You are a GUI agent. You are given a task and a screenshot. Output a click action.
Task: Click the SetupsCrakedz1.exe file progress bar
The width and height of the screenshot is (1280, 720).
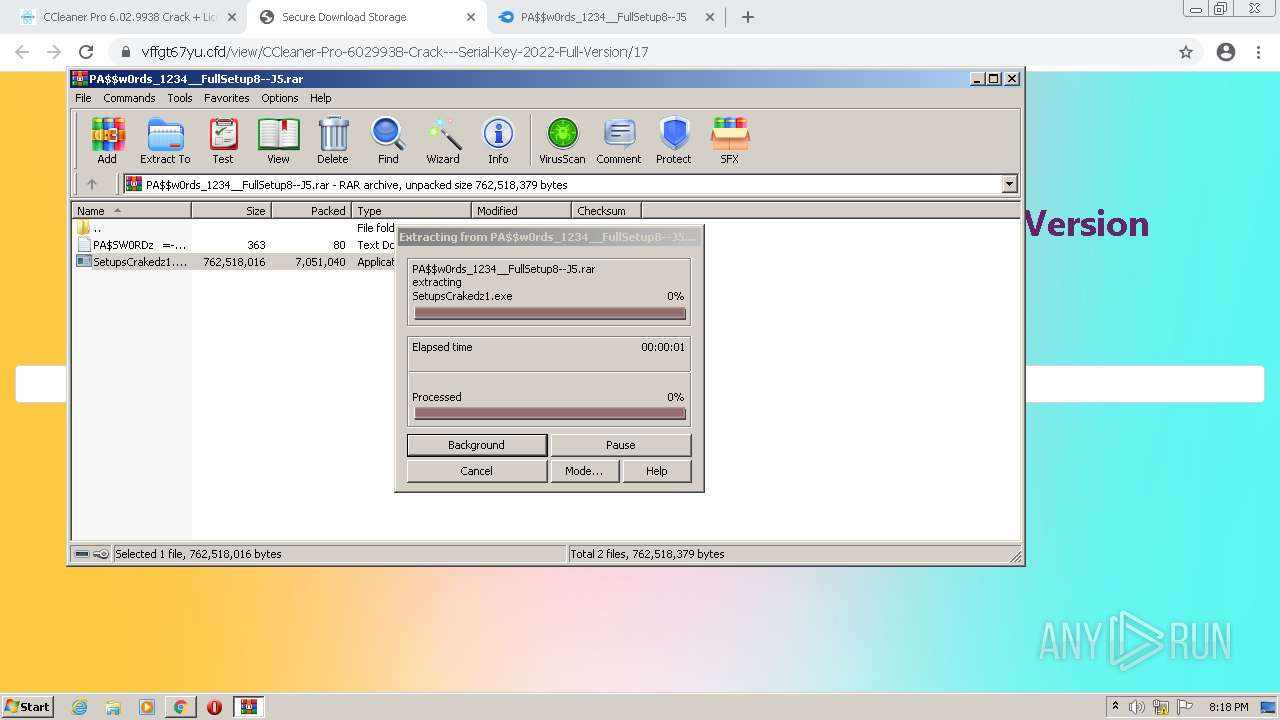coord(549,314)
